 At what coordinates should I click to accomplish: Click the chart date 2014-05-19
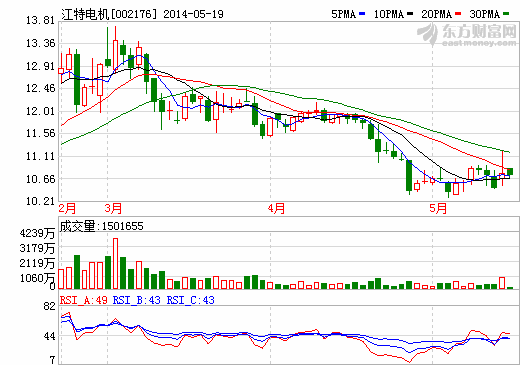(x=193, y=14)
